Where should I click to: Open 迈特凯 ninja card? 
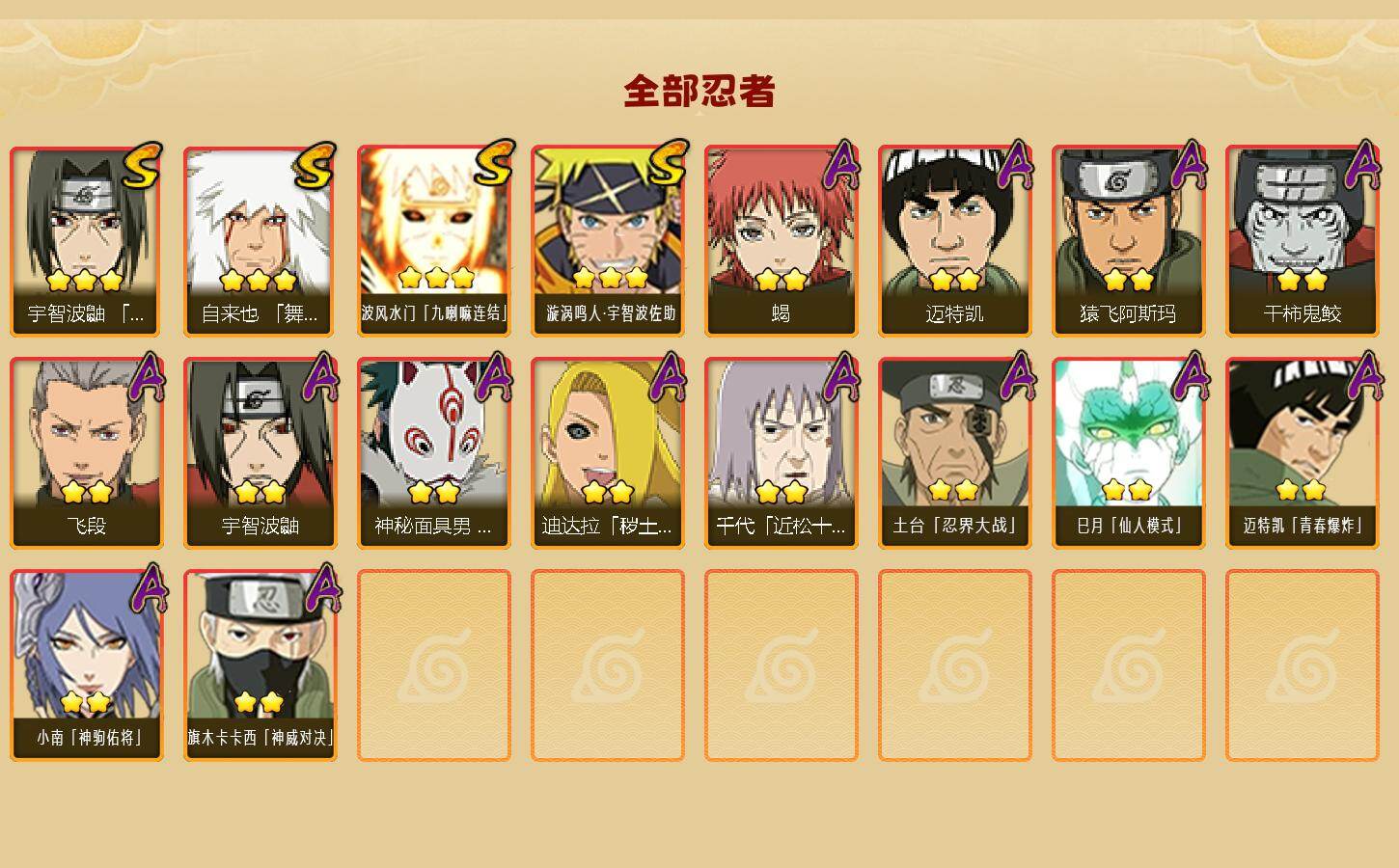955,241
